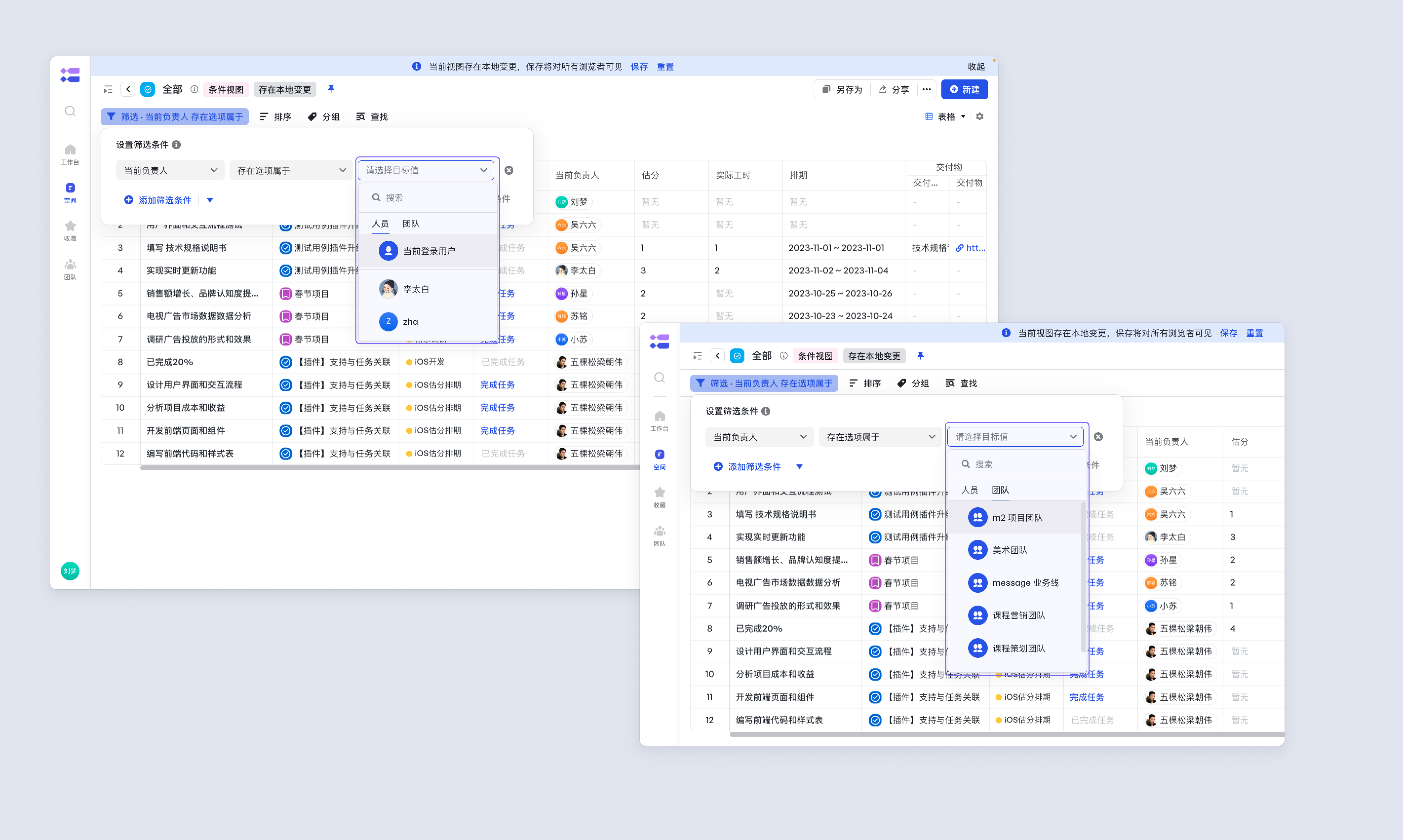Select zha from the people list
This screenshot has width=1403, height=840.
[429, 322]
